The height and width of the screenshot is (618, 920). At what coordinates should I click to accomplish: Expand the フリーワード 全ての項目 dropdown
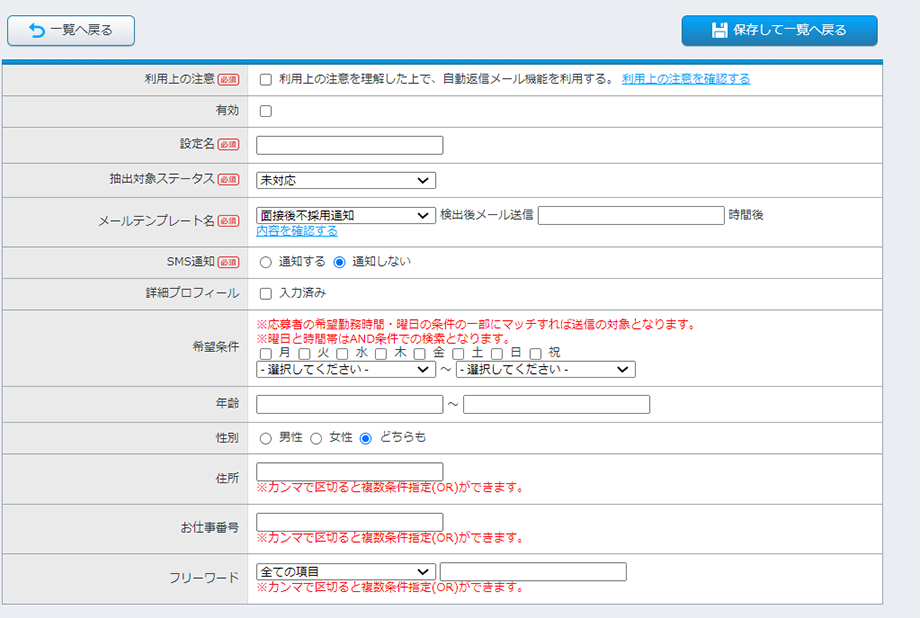point(346,572)
